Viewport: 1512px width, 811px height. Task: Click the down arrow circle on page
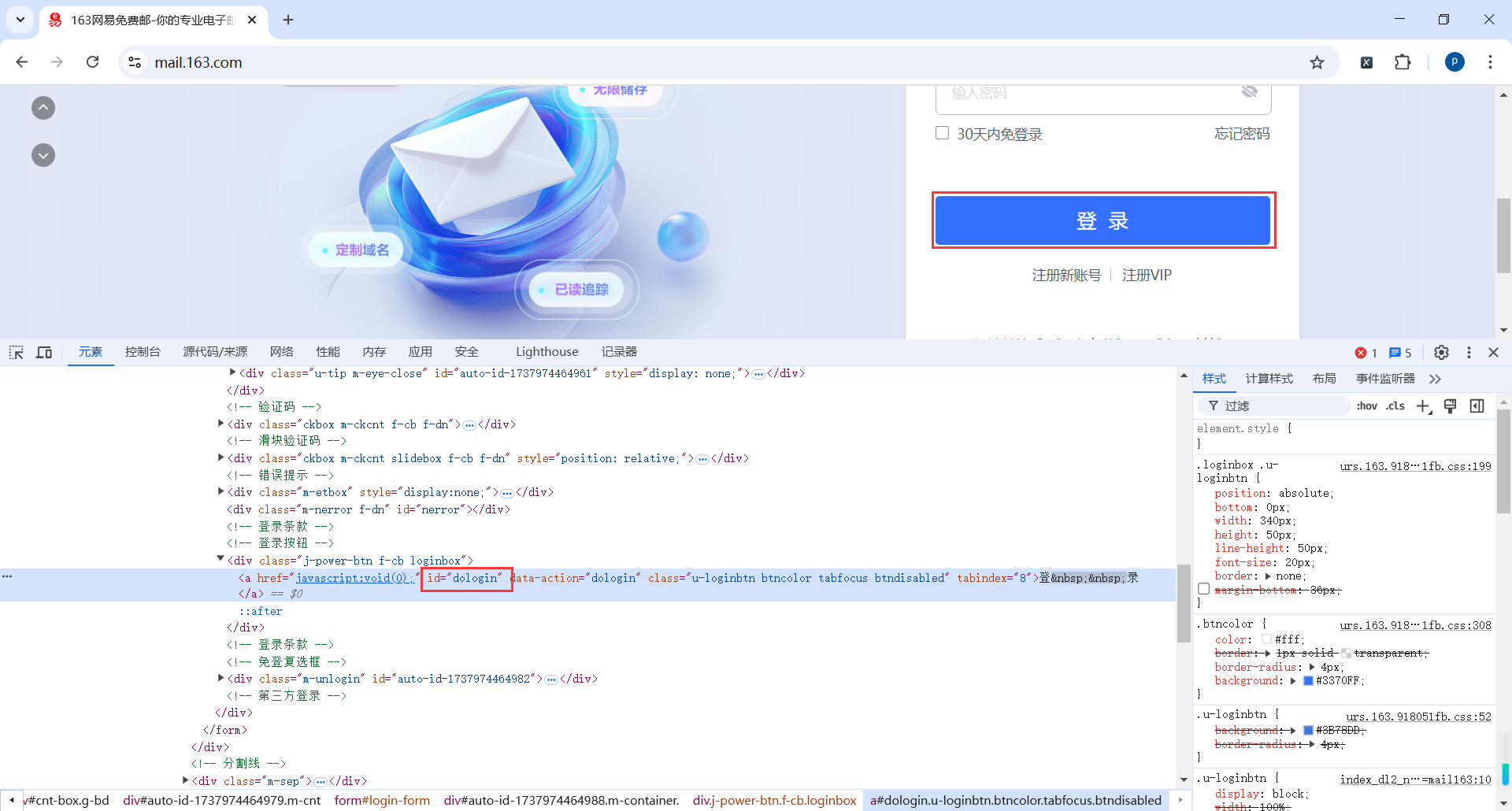pyautogui.click(x=43, y=155)
